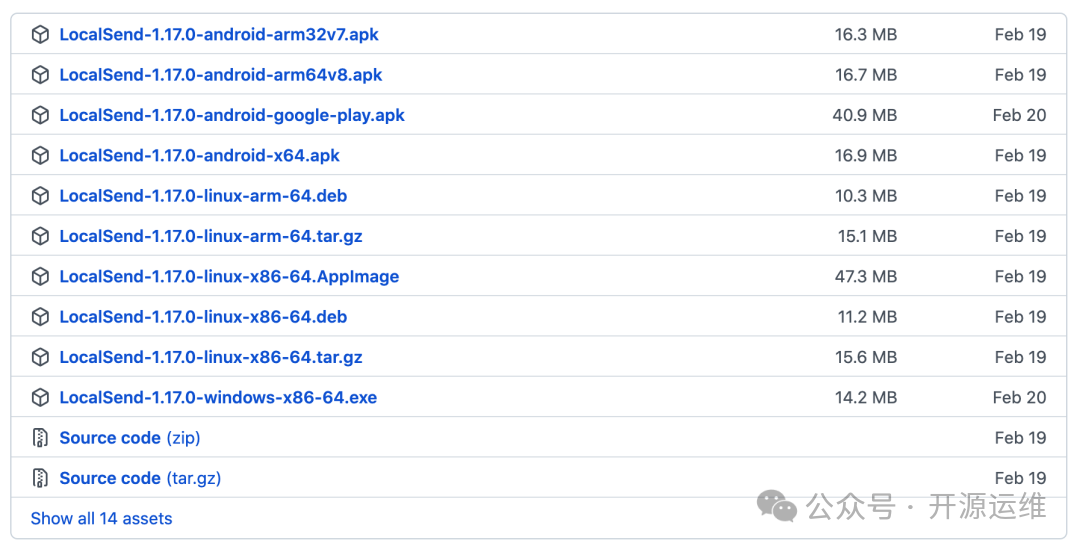Click package icon next to linux-arm-64.deb
Viewport: 1080px width, 549px height.
click(41, 196)
